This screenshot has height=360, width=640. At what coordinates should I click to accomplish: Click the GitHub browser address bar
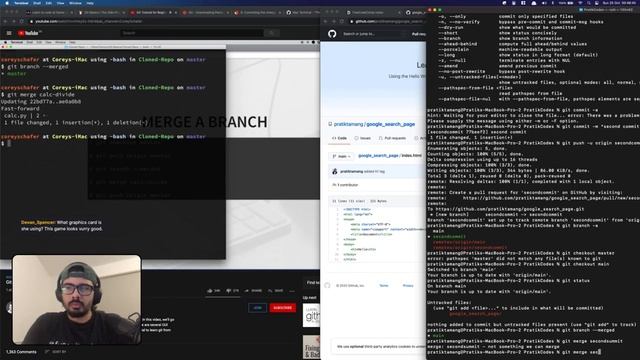388,21
